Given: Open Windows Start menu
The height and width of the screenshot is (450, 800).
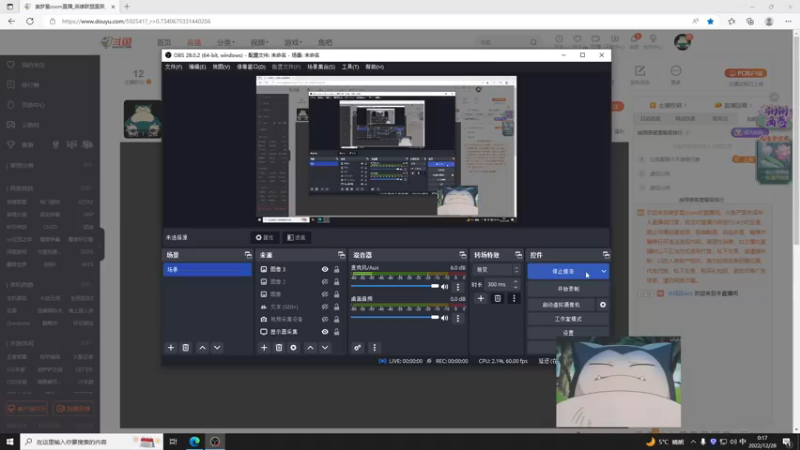Looking at the screenshot, I should click(x=10, y=441).
